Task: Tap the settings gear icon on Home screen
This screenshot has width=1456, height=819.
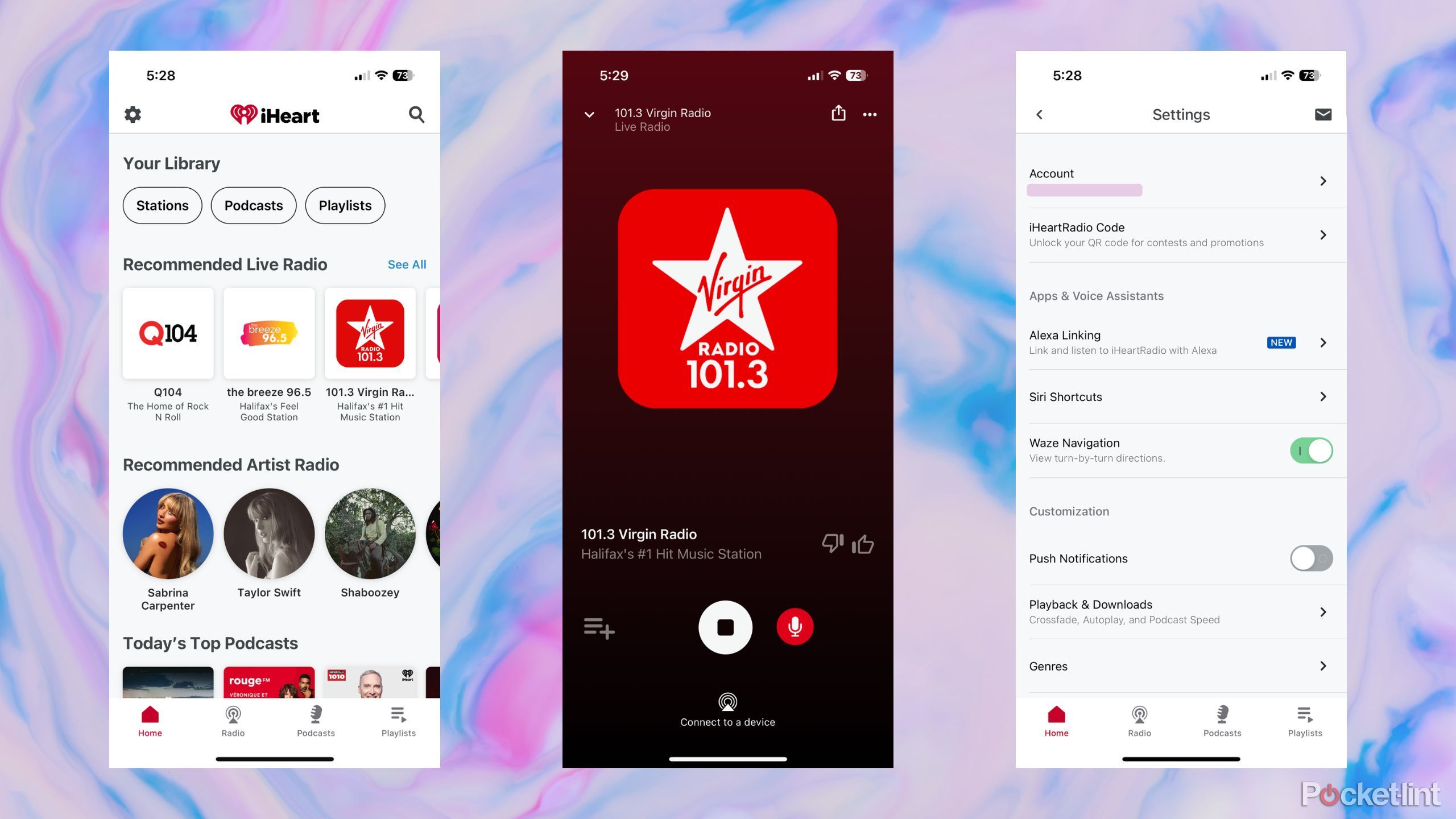Action: click(x=133, y=114)
